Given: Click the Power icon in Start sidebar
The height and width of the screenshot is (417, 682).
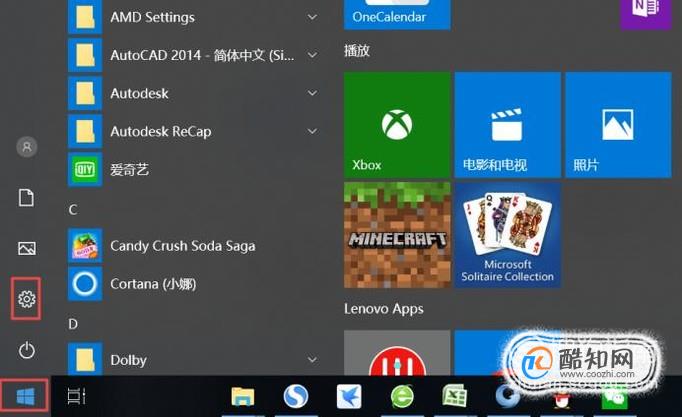Looking at the screenshot, I should tap(27, 350).
